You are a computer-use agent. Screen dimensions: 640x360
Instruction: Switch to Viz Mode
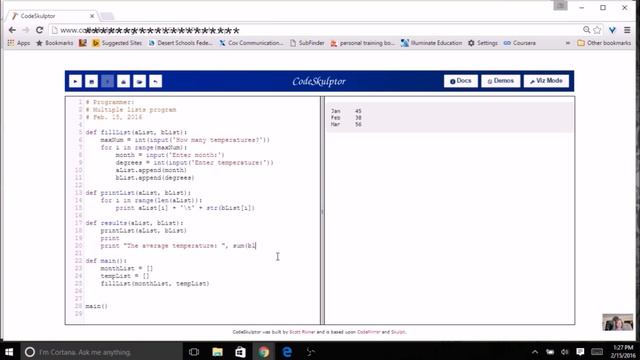point(546,81)
